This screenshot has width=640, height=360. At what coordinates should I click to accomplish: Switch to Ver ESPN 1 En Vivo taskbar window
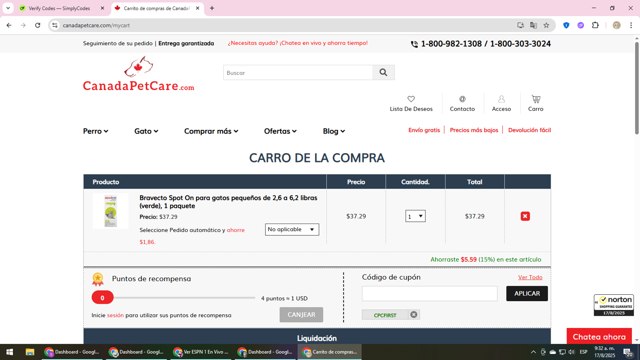(201, 352)
